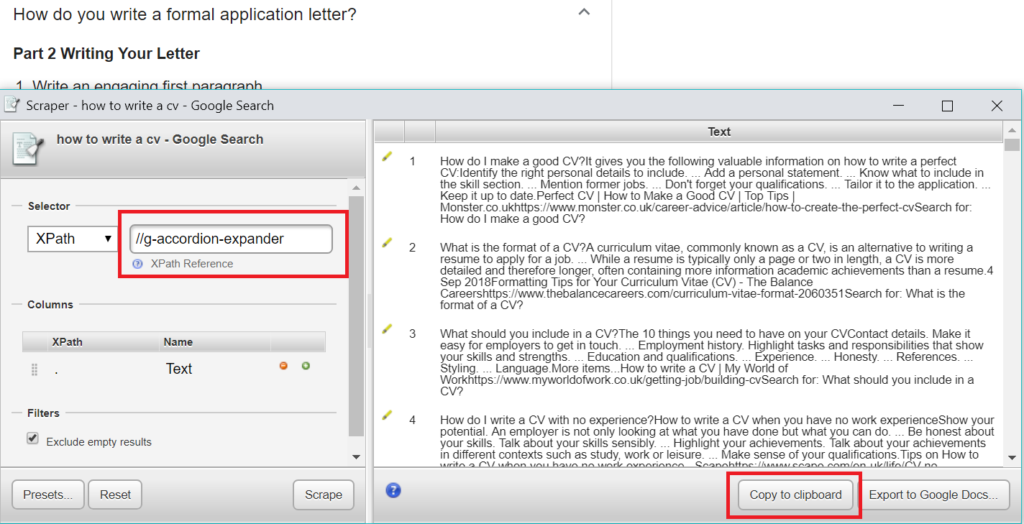
Task: Click the blue help icon at bottom
Action: 392,490
